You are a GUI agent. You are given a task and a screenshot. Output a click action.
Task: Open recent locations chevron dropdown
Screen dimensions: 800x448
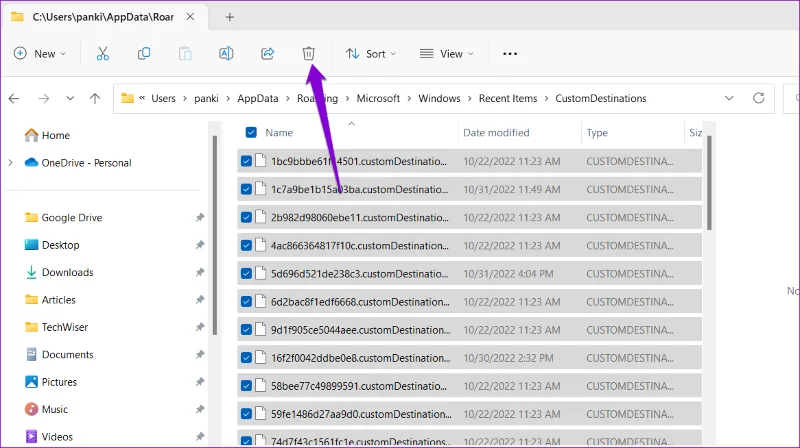click(70, 98)
